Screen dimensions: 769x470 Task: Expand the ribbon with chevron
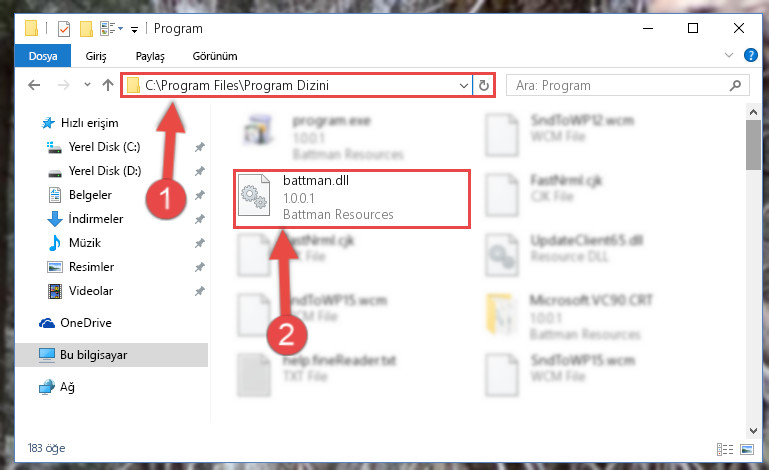[729, 55]
